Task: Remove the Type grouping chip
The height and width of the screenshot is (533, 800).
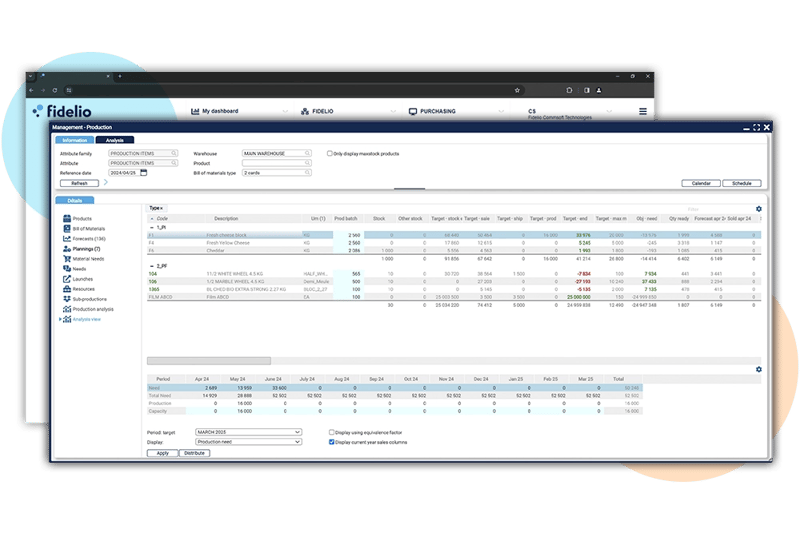Action: [x=161, y=208]
